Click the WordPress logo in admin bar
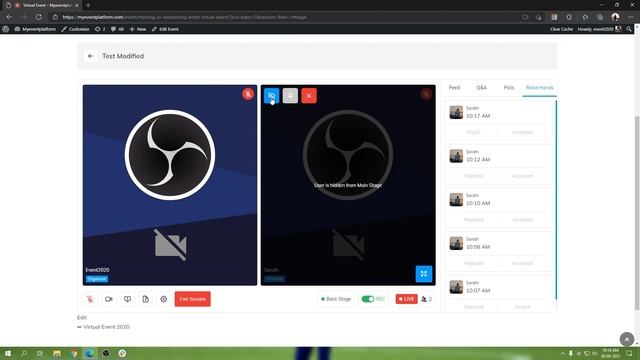640x360 pixels. tap(5, 29)
